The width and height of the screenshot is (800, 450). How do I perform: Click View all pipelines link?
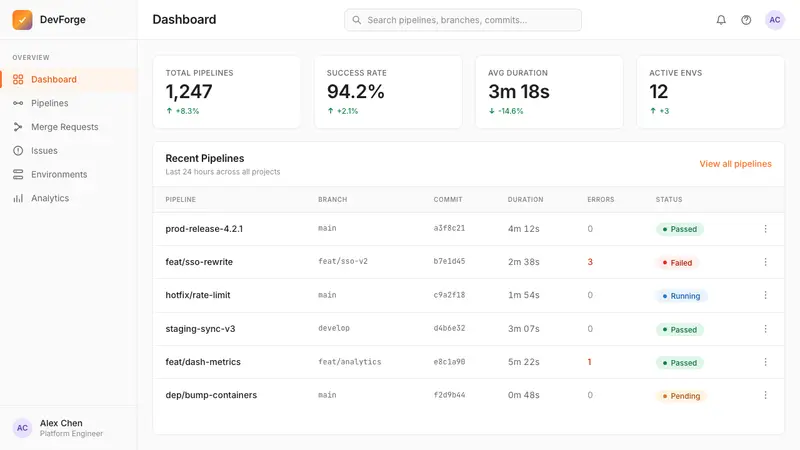pos(735,164)
